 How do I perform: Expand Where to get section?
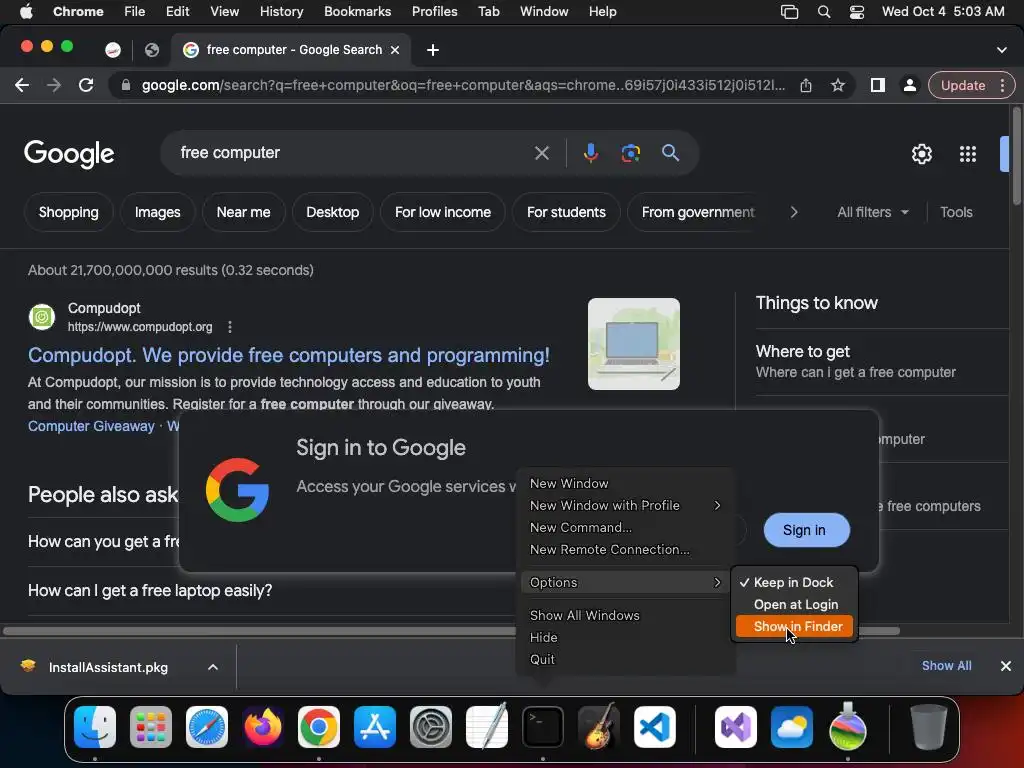882,361
